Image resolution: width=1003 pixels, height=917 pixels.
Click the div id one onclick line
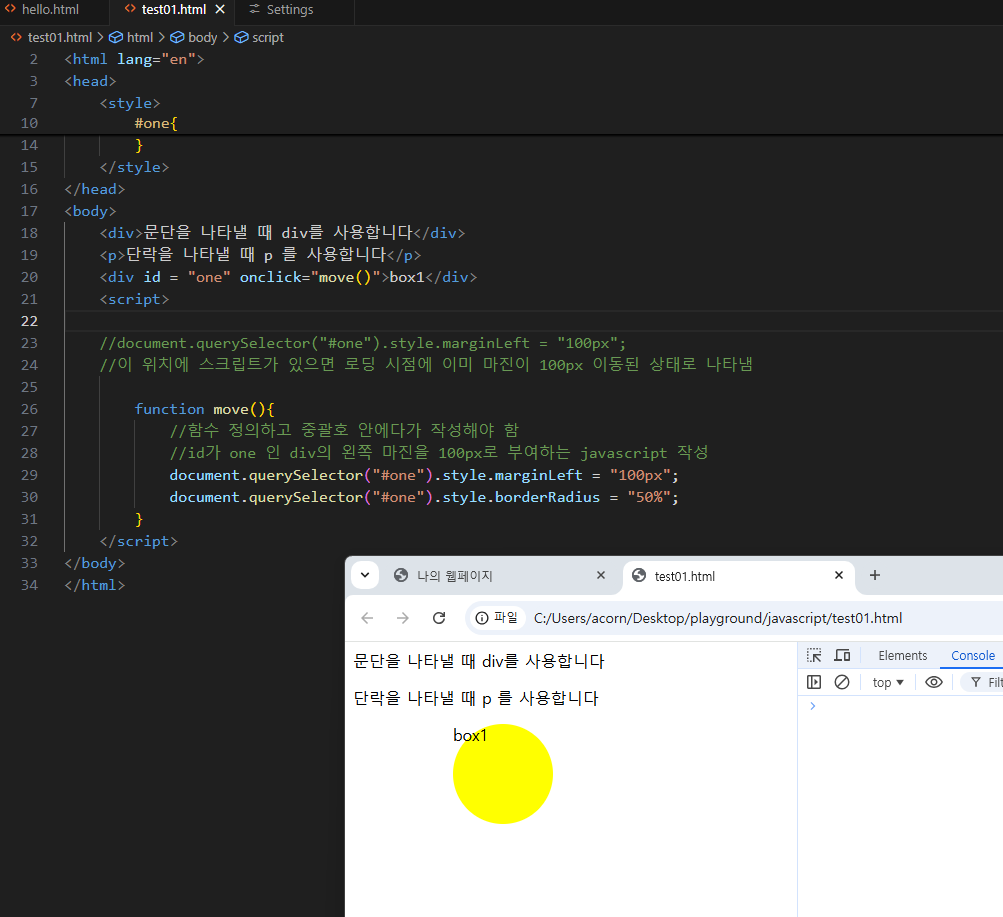(x=288, y=277)
